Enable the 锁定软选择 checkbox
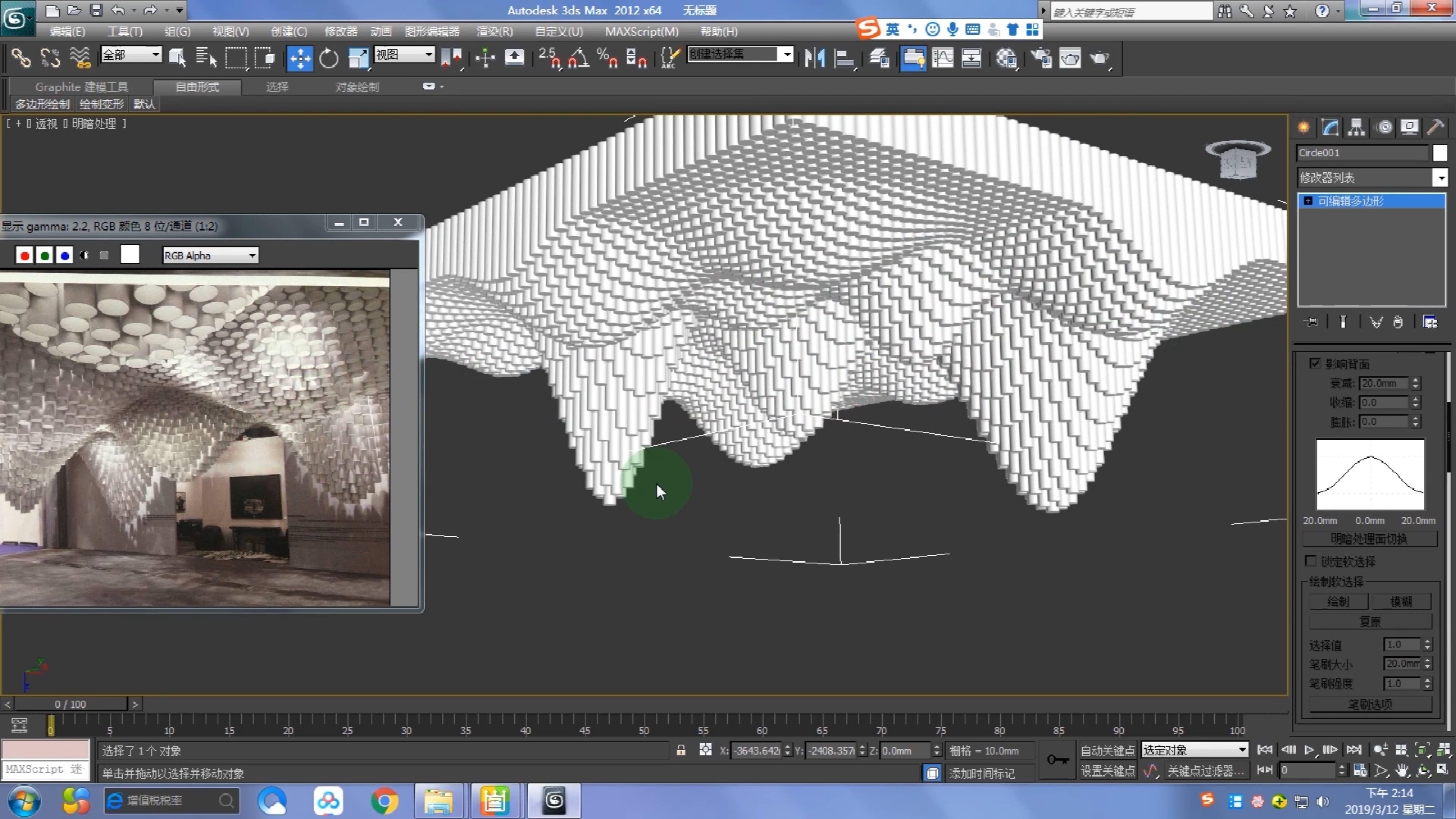The image size is (1456, 819). click(x=1311, y=561)
